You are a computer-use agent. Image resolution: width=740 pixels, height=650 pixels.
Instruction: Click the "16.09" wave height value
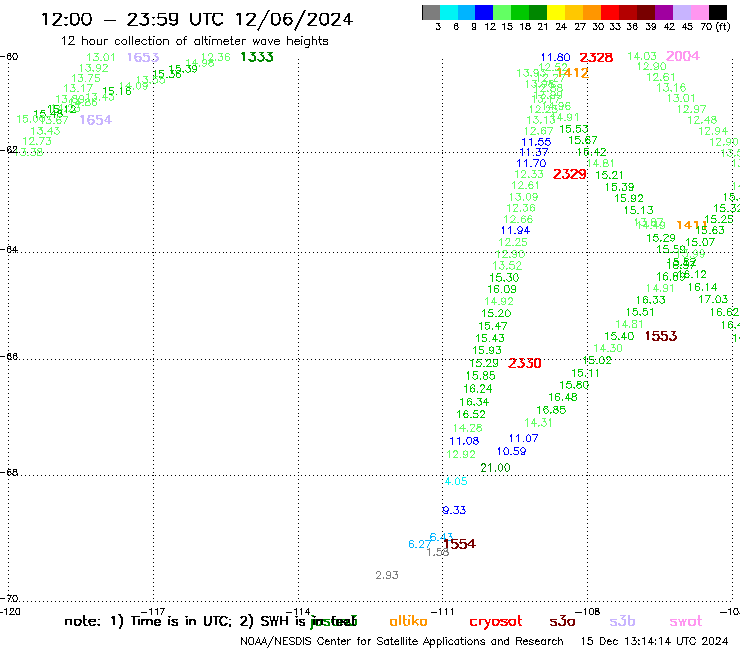click(502, 289)
